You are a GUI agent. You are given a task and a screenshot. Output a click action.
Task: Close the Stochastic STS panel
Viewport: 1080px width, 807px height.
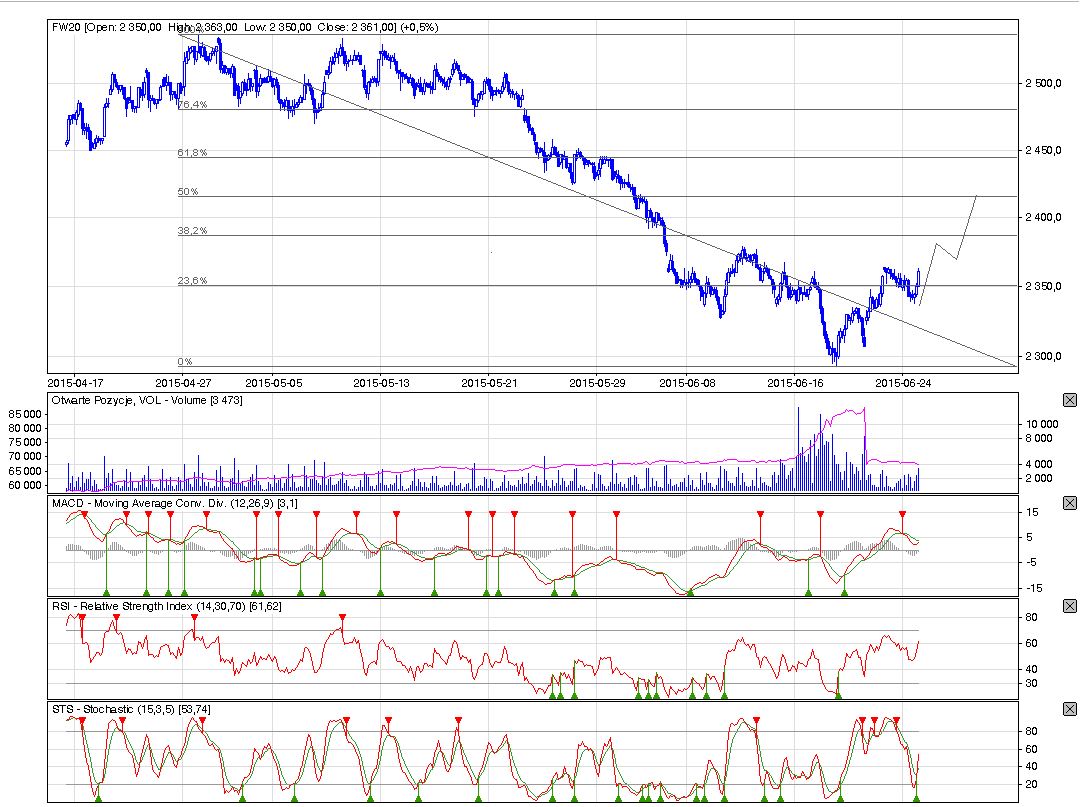pyautogui.click(x=1069, y=709)
